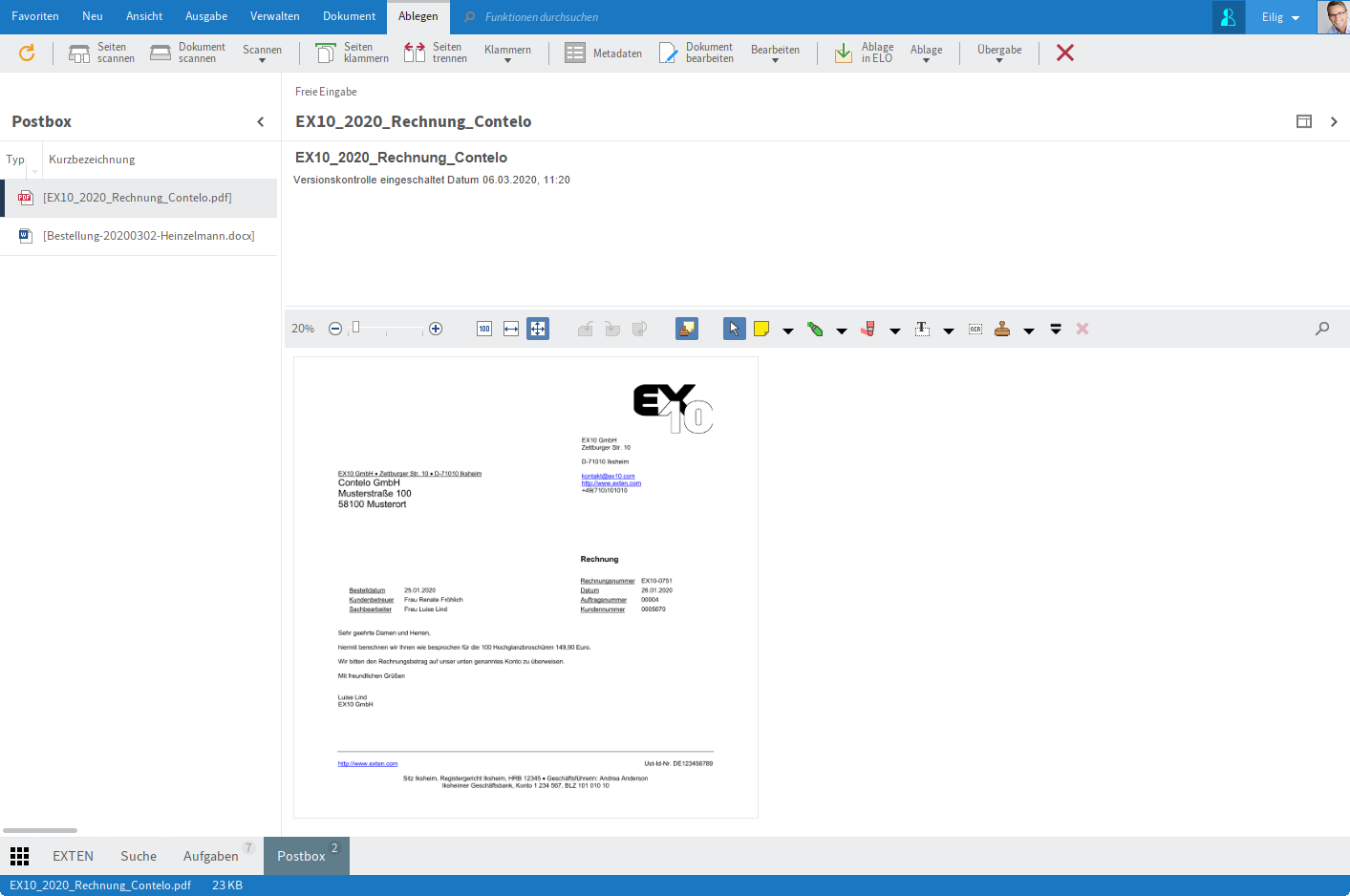Click the refresh icon in the toolbar
Image resolution: width=1350 pixels, height=896 pixels.
click(x=27, y=53)
